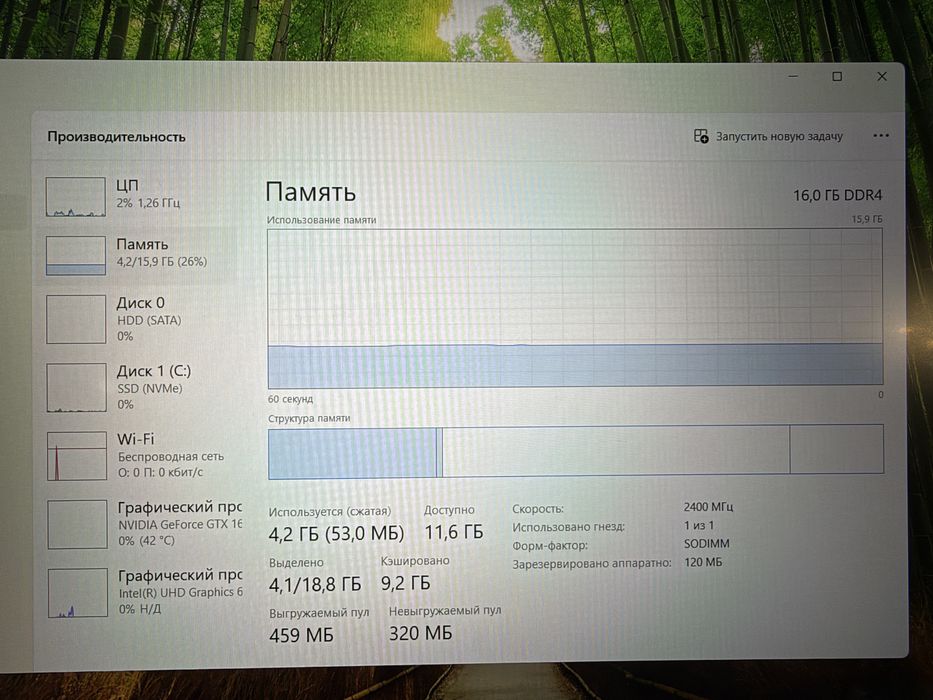Click the Wi-Fi throughput mini graph thumbnail
This screenshot has width=933, height=700.
[x=77, y=456]
